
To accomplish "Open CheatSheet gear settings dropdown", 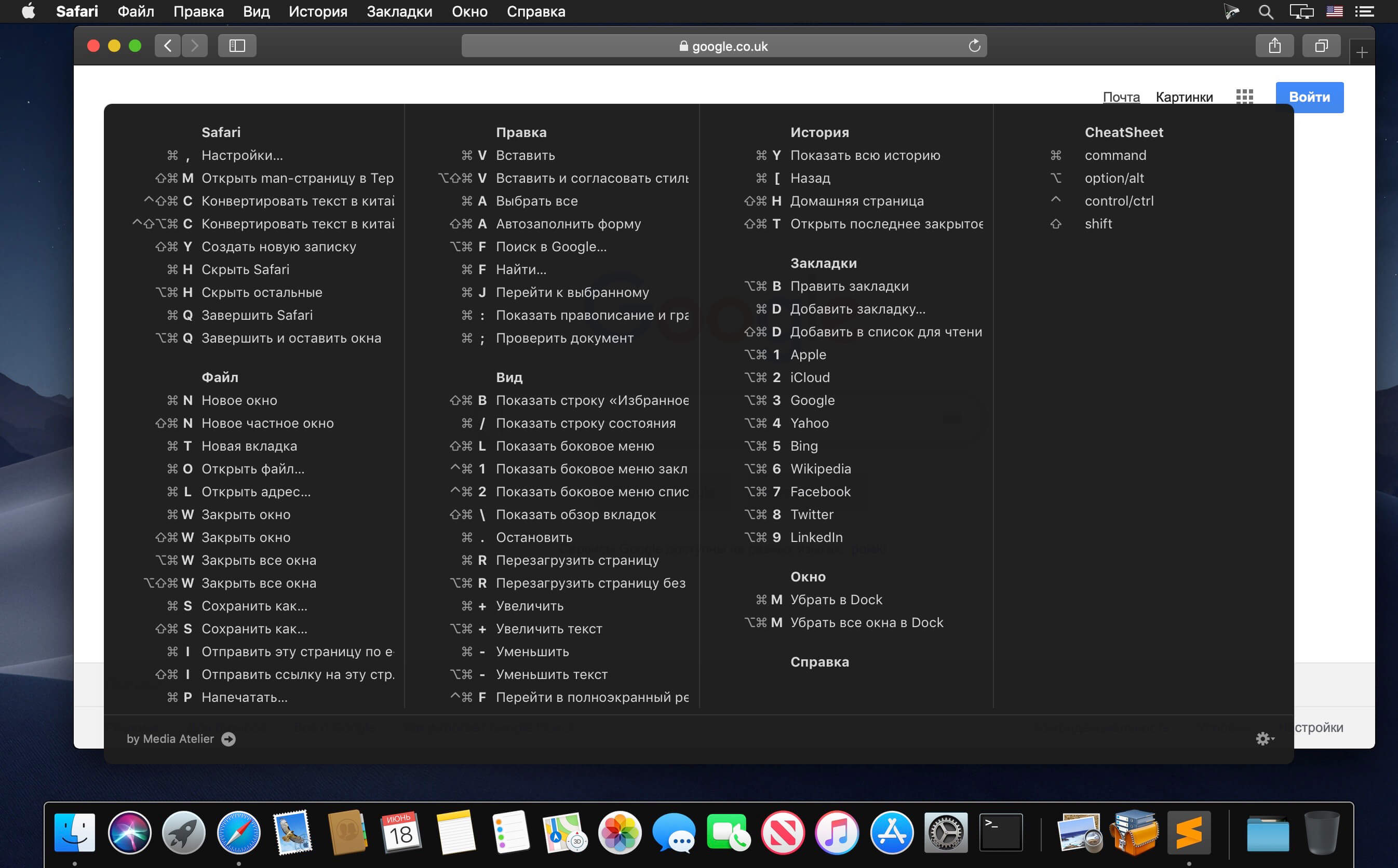I will point(1265,739).
